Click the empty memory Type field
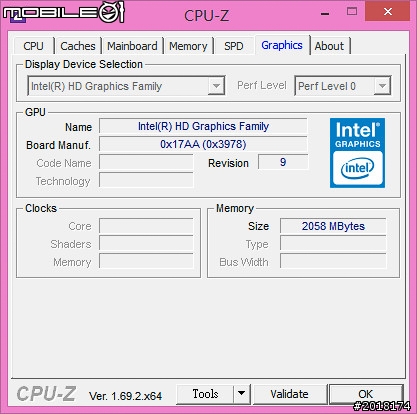417x414 pixels. [x=333, y=244]
